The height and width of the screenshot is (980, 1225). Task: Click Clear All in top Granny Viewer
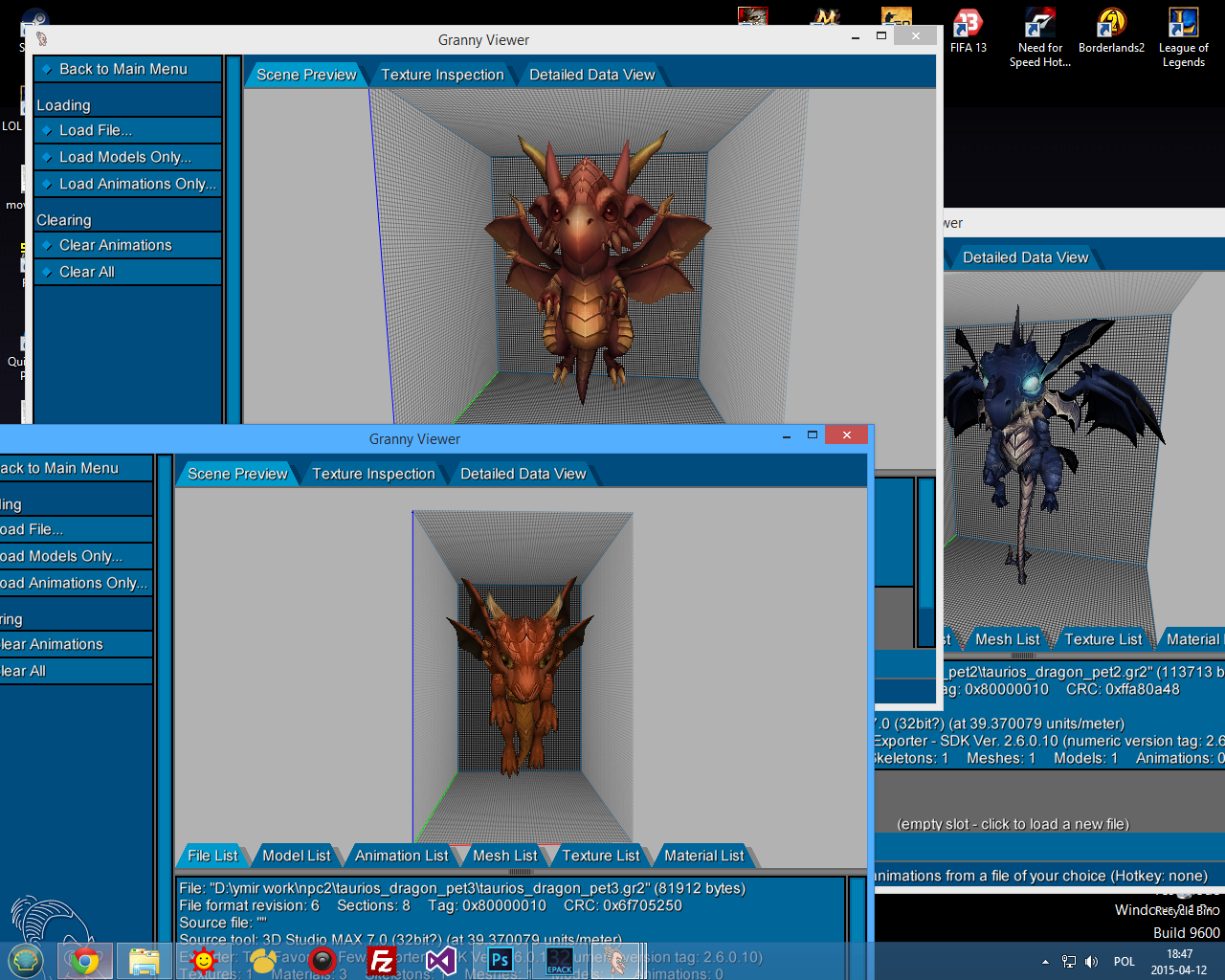pos(128,272)
